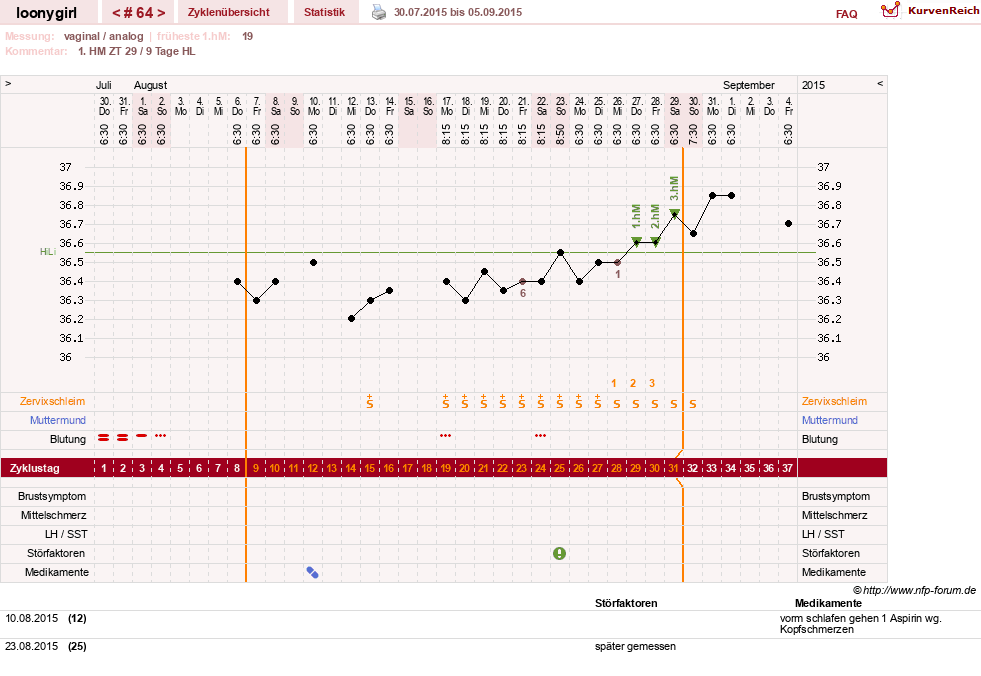Click the LH / SST label on the left
The height and width of the screenshot is (676, 981).
point(66,534)
